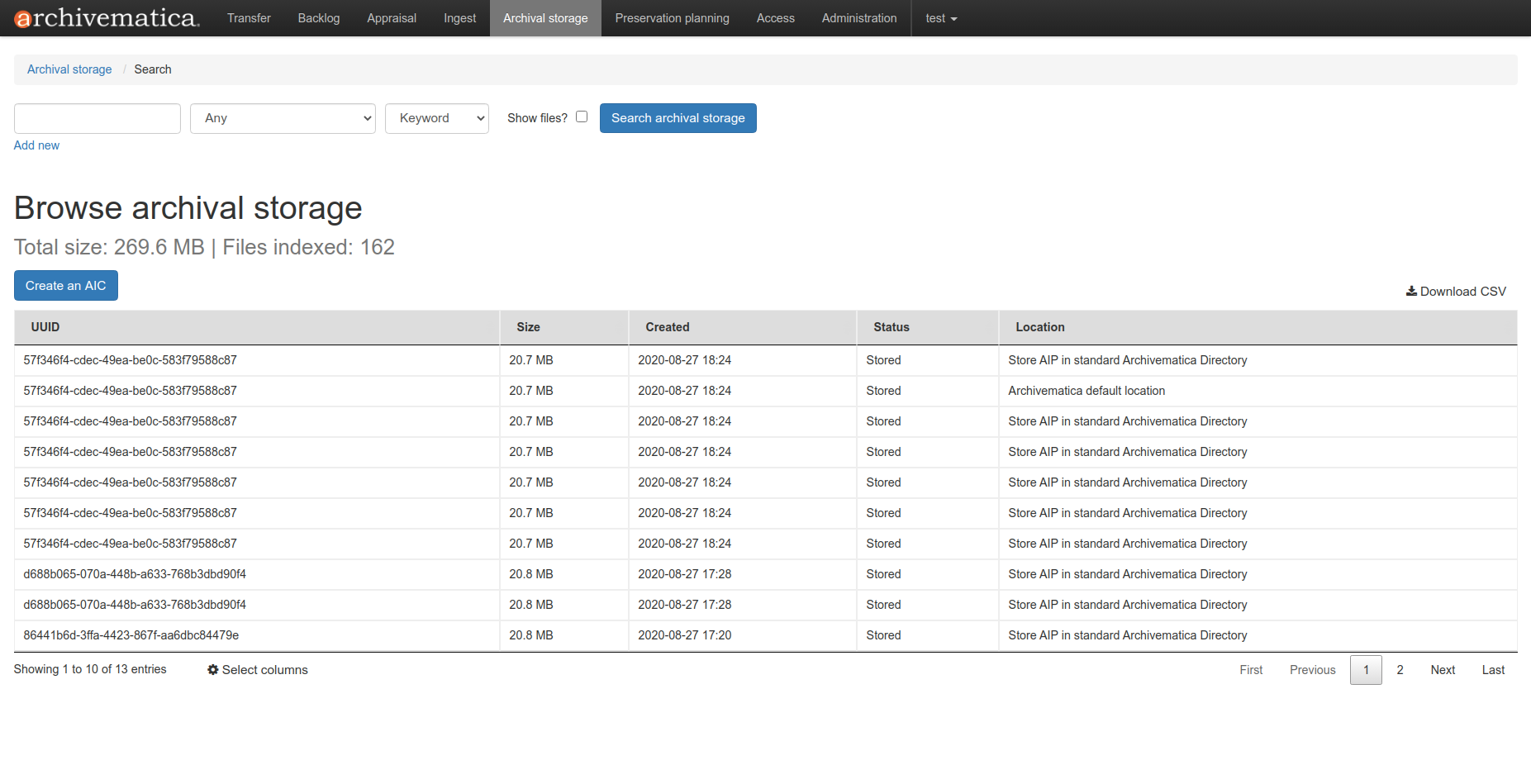This screenshot has height=784, width=1531.
Task: Jump to the Last results page
Action: [x=1493, y=669]
